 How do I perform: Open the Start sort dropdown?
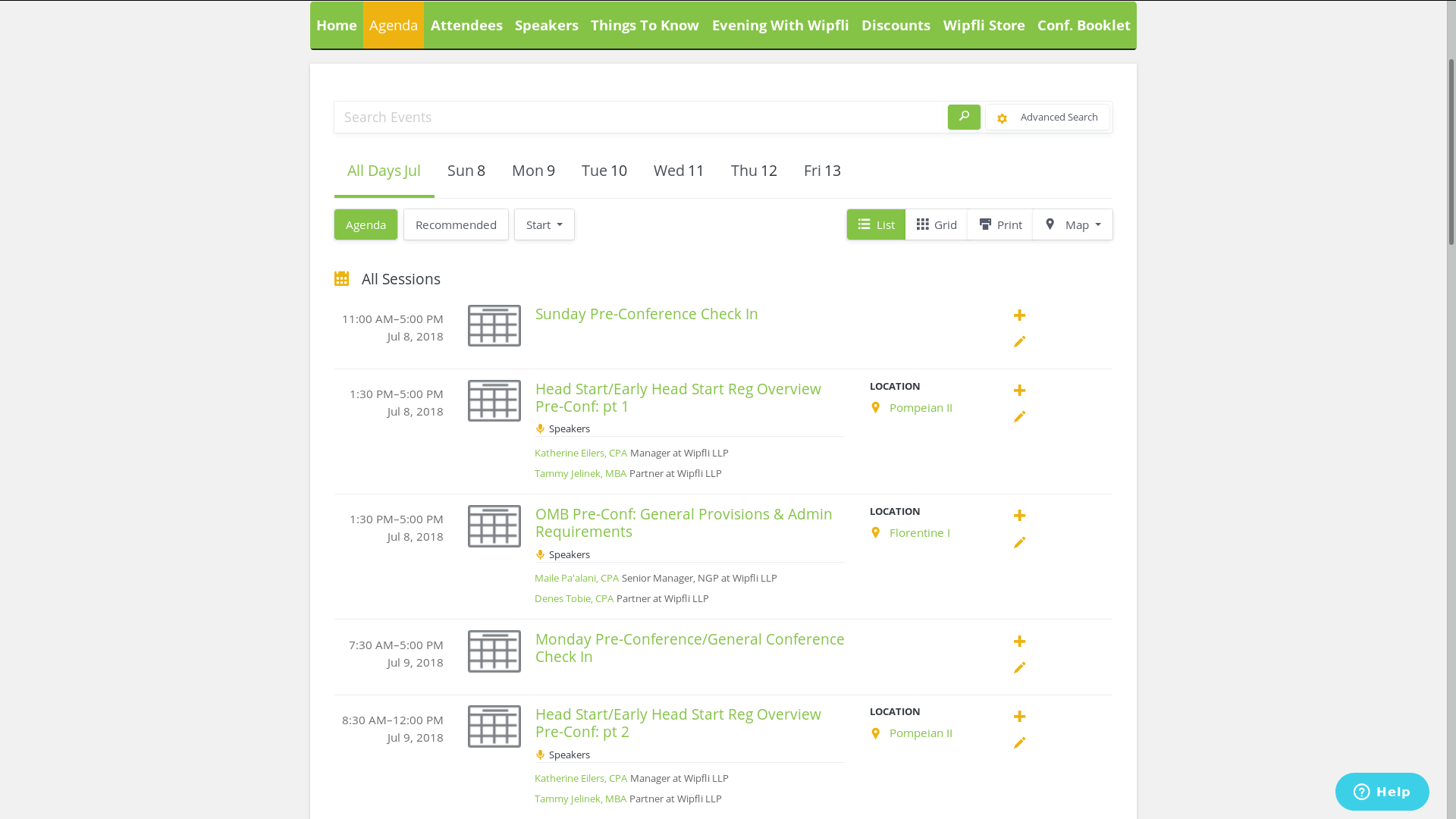click(544, 224)
